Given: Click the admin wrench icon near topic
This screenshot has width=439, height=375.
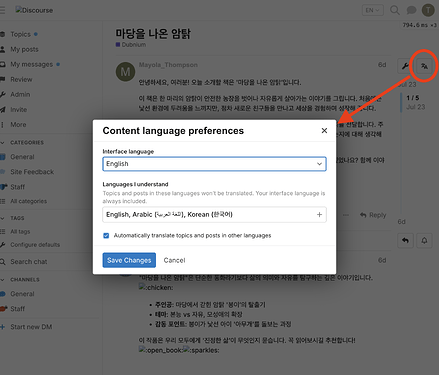Looking at the screenshot, I should (x=405, y=66).
